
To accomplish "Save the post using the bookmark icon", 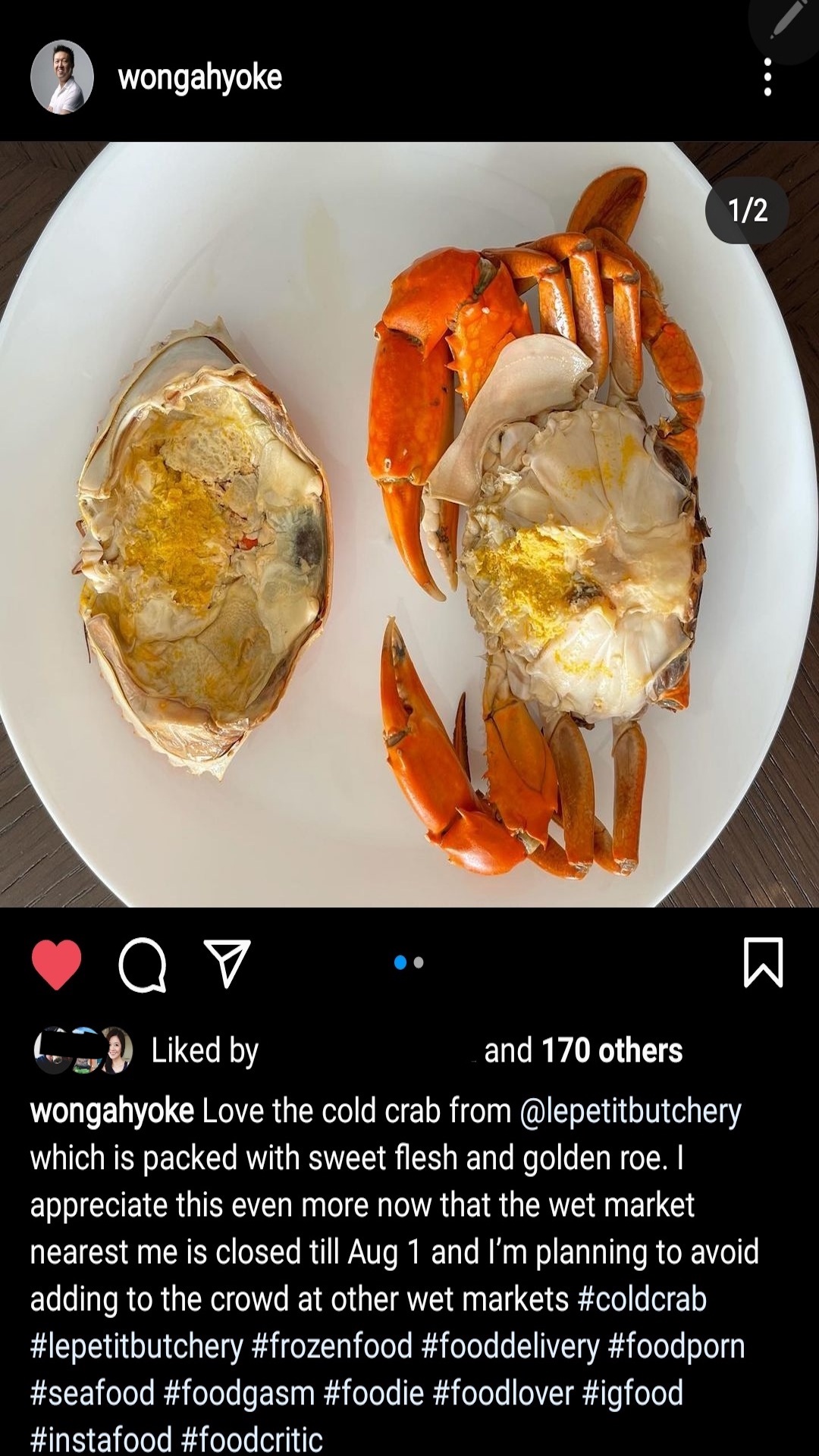I will click(763, 962).
